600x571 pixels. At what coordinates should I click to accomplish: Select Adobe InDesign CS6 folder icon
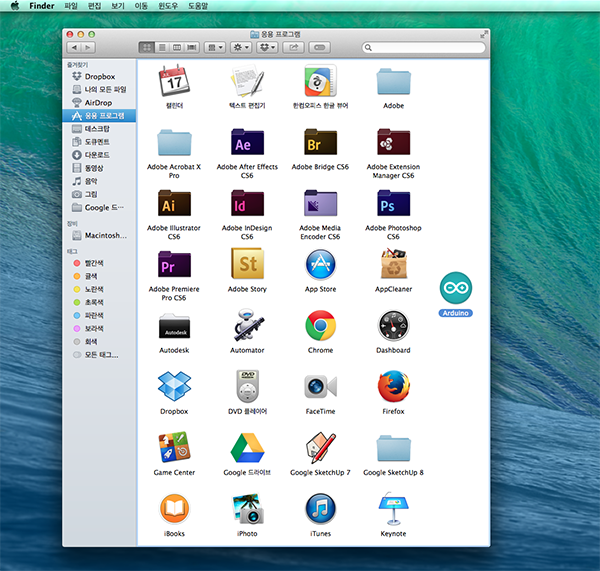tap(247, 203)
